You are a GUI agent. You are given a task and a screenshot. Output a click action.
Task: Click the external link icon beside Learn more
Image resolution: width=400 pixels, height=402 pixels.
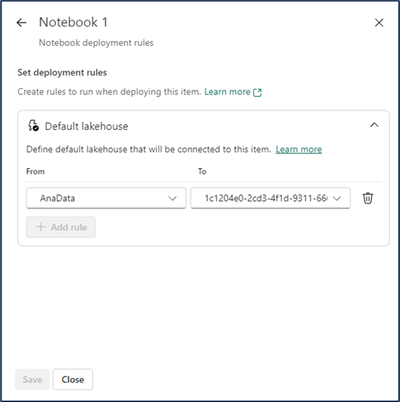click(x=257, y=92)
